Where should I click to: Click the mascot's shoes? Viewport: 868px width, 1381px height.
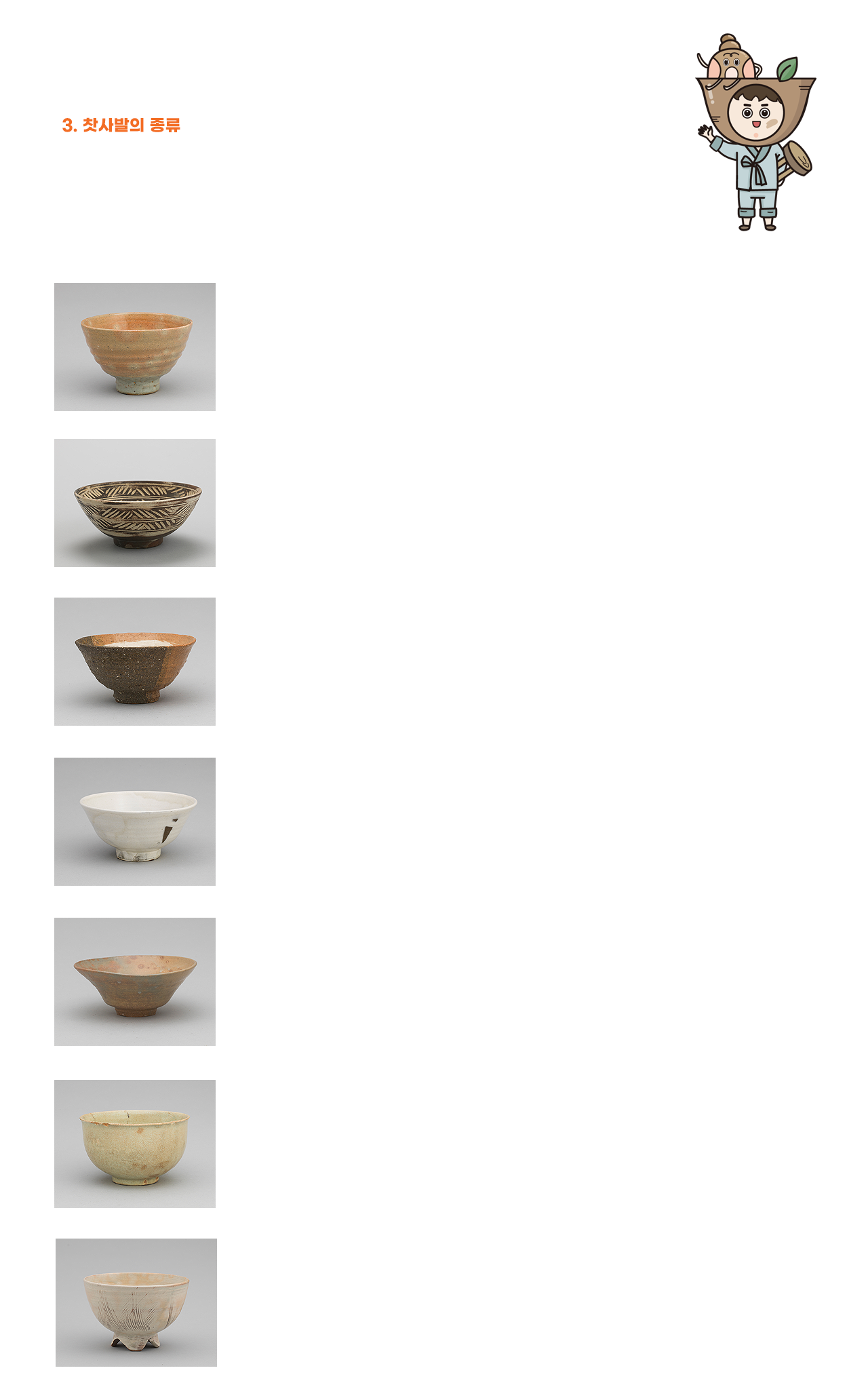(x=757, y=225)
